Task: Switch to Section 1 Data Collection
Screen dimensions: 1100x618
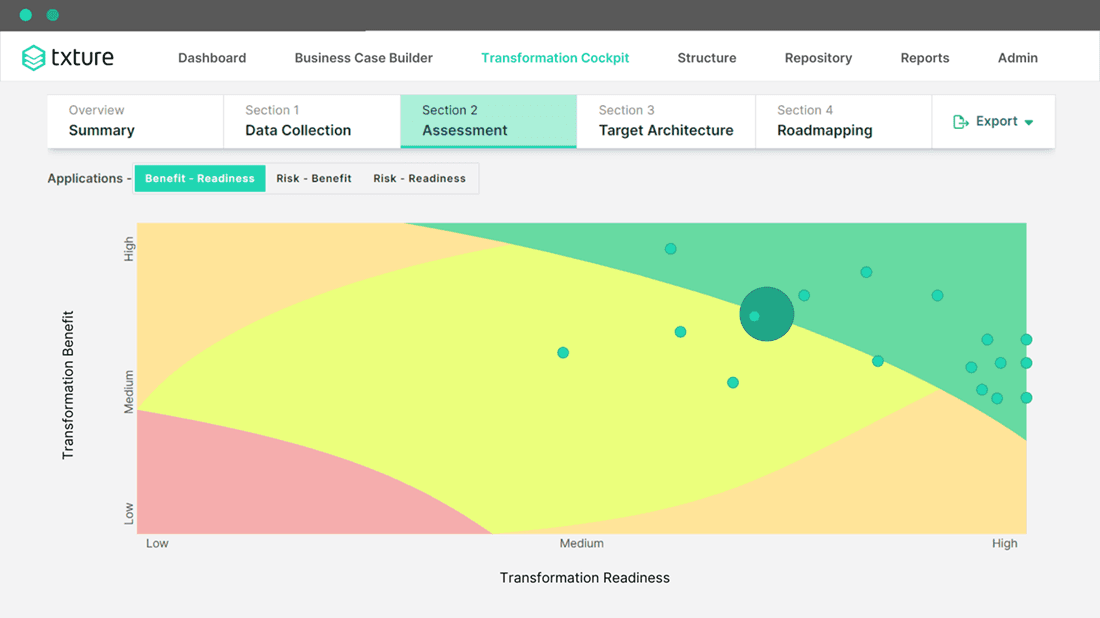Action: click(311, 120)
